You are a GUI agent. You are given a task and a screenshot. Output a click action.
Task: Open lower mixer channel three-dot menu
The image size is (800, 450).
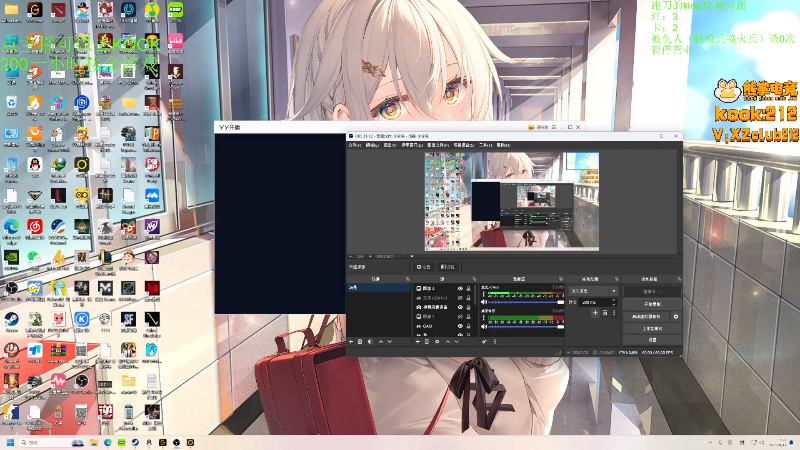click(484, 318)
